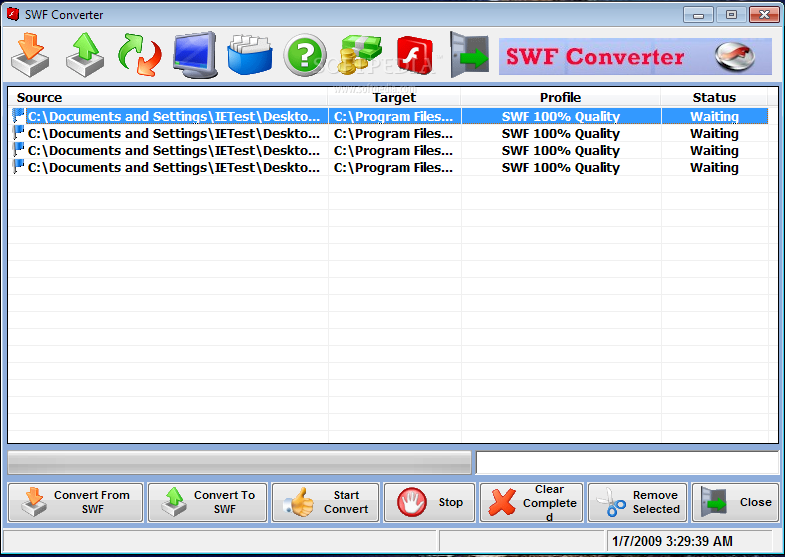785x557 pixels.
Task: Click the SWF Converter banner logo
Action: 635,57
